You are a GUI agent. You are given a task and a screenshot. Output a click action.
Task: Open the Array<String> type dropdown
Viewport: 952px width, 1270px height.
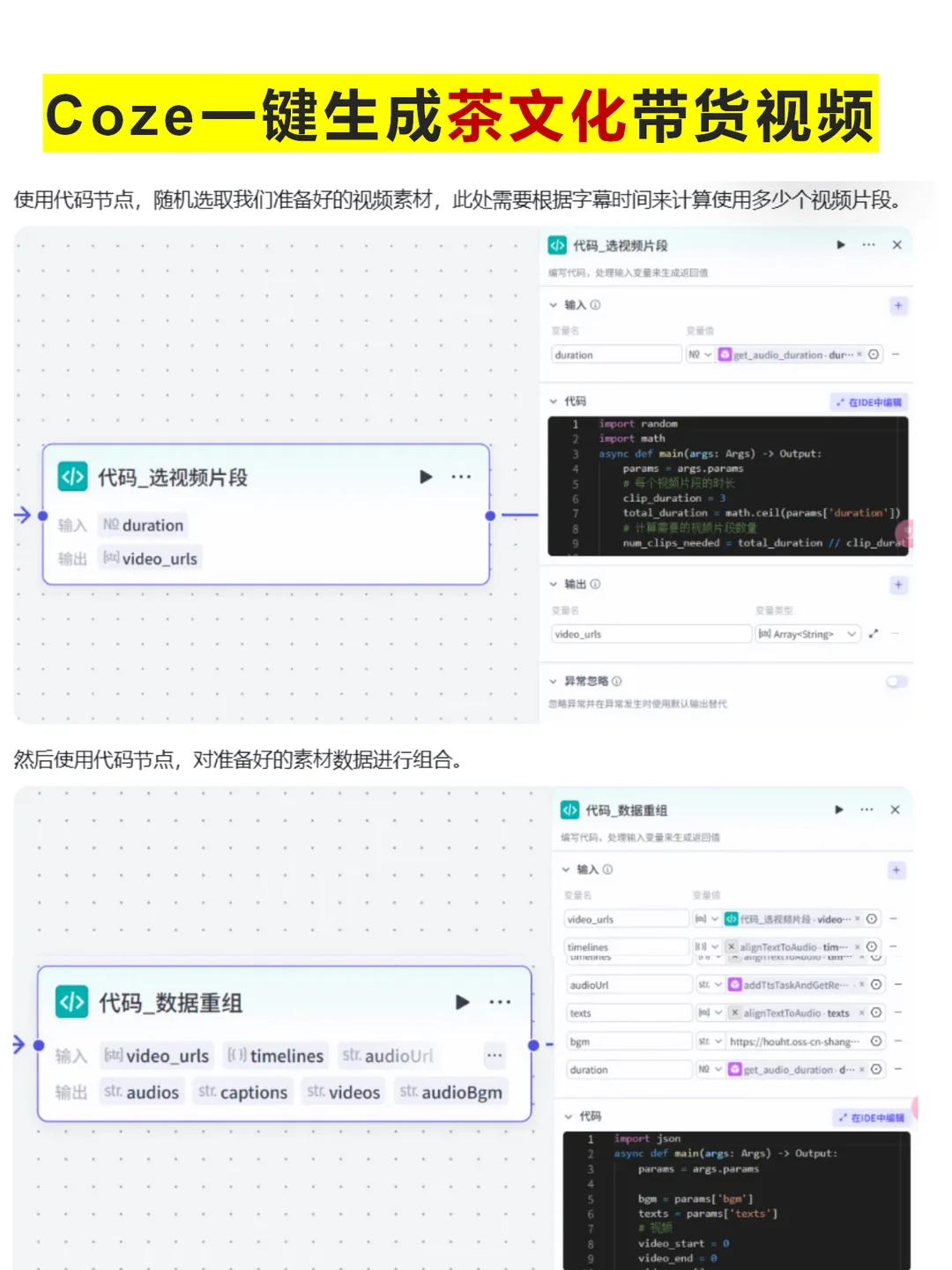807,634
